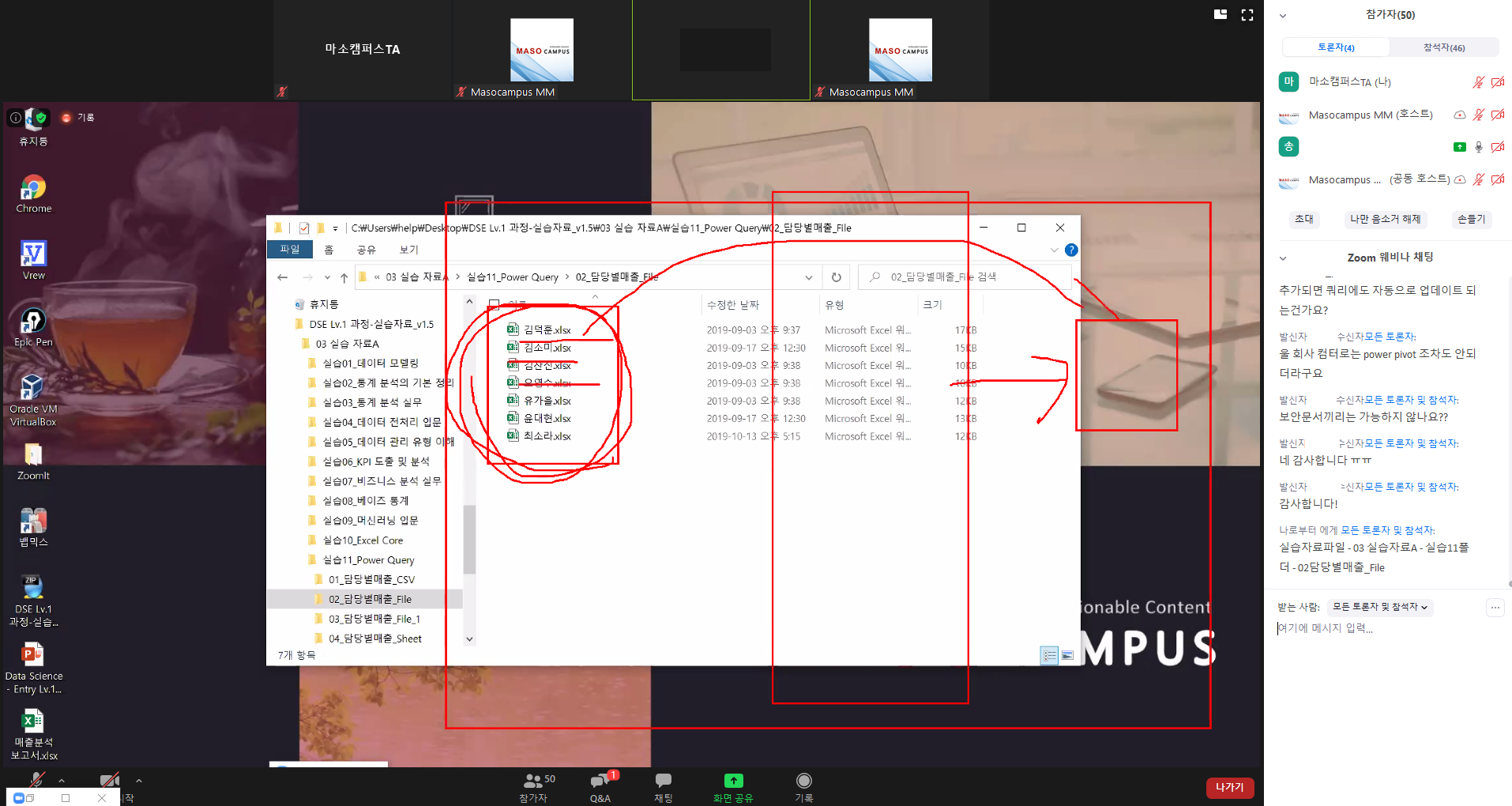Open the 참가자 participants icon in toolbar
Screen dimensions: 1512x806
533,782
